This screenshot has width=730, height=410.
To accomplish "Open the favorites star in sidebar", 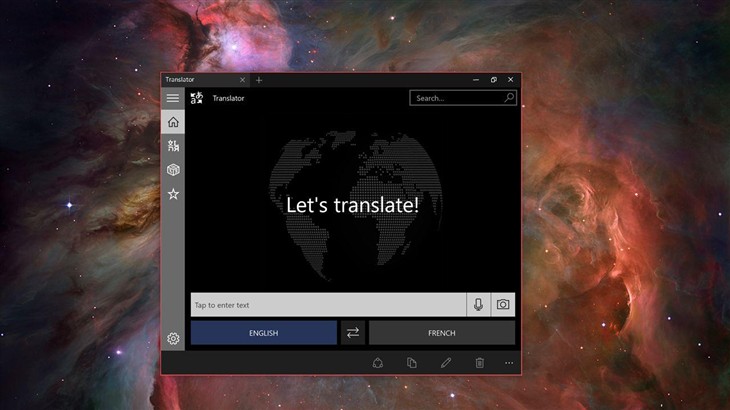I will coord(173,194).
